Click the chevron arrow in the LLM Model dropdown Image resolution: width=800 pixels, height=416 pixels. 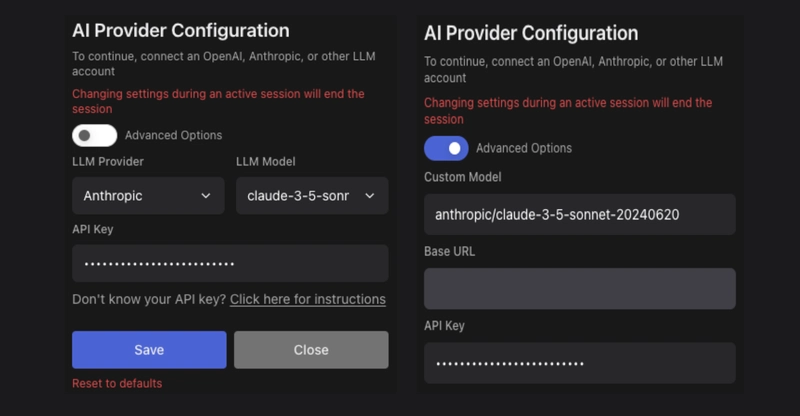pyautogui.click(x=370, y=196)
